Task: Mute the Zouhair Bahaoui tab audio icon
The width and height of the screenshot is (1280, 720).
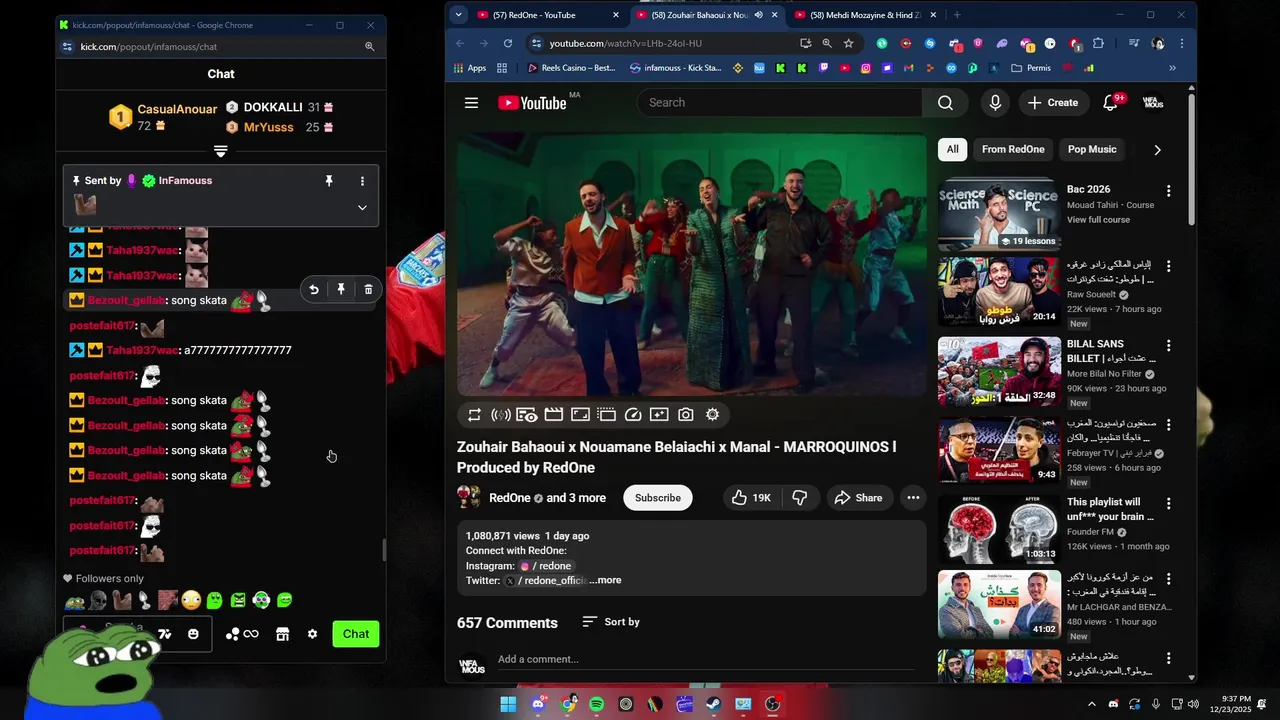Action: (758, 15)
